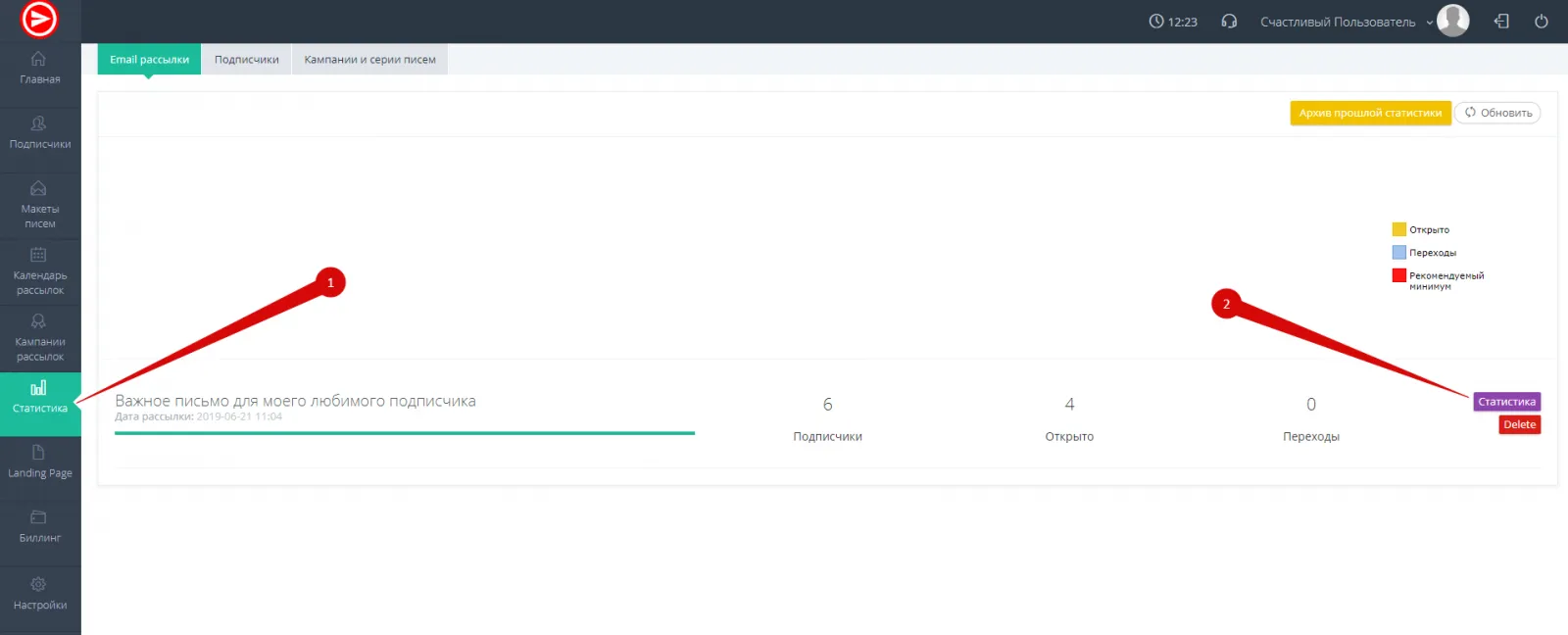Image resolution: width=1568 pixels, height=635 pixels.
Task: Click the power logout icon
Action: coord(1542,22)
